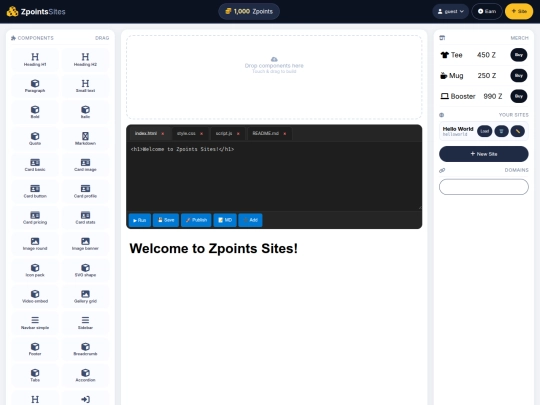Close the index.html tab
Image resolution: width=540 pixels, height=405 pixels.
[x=163, y=134]
